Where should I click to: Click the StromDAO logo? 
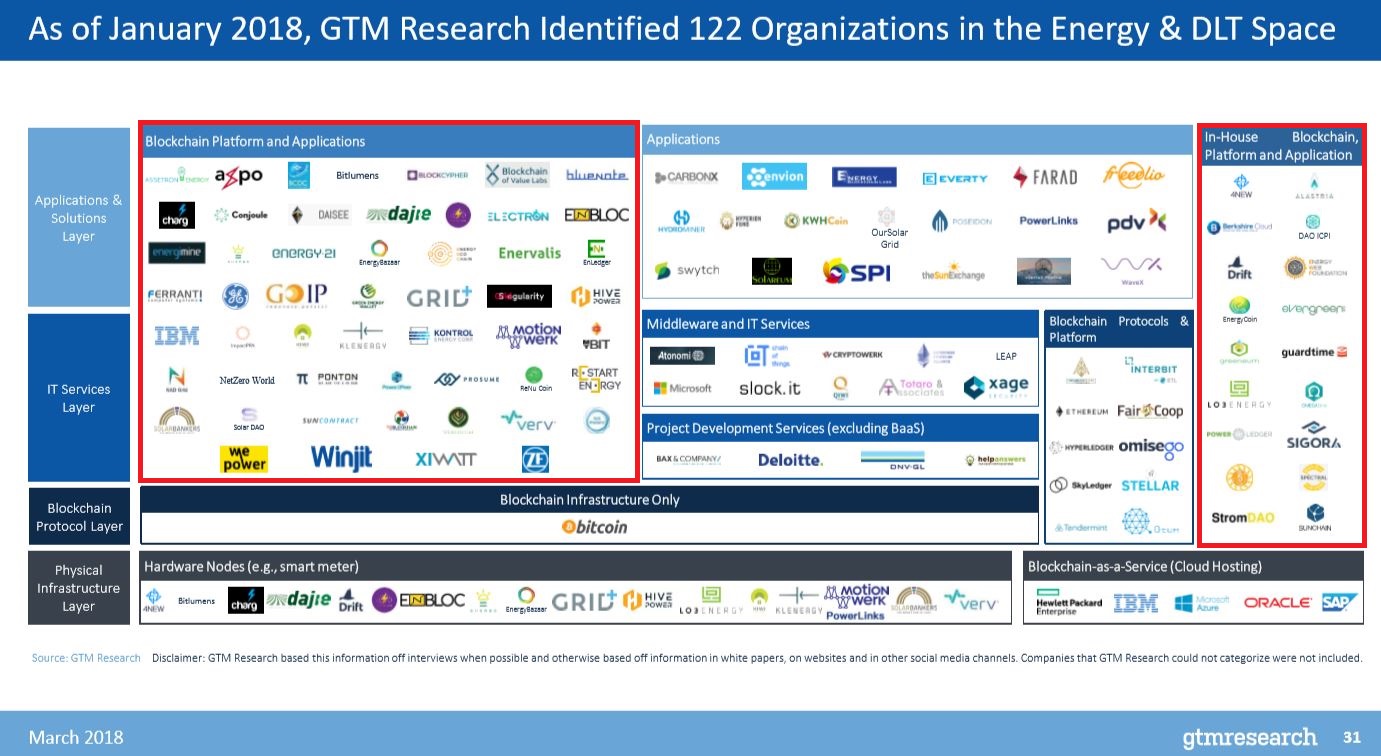[1242, 518]
